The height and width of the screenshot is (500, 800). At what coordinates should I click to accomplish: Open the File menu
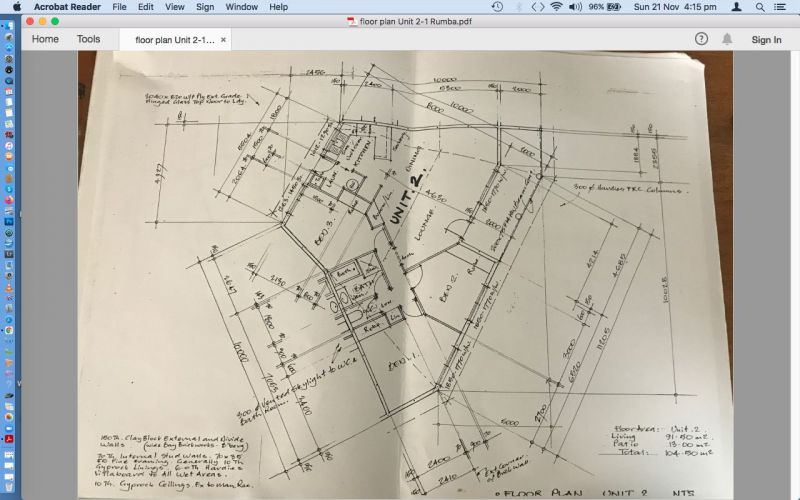(119, 7)
